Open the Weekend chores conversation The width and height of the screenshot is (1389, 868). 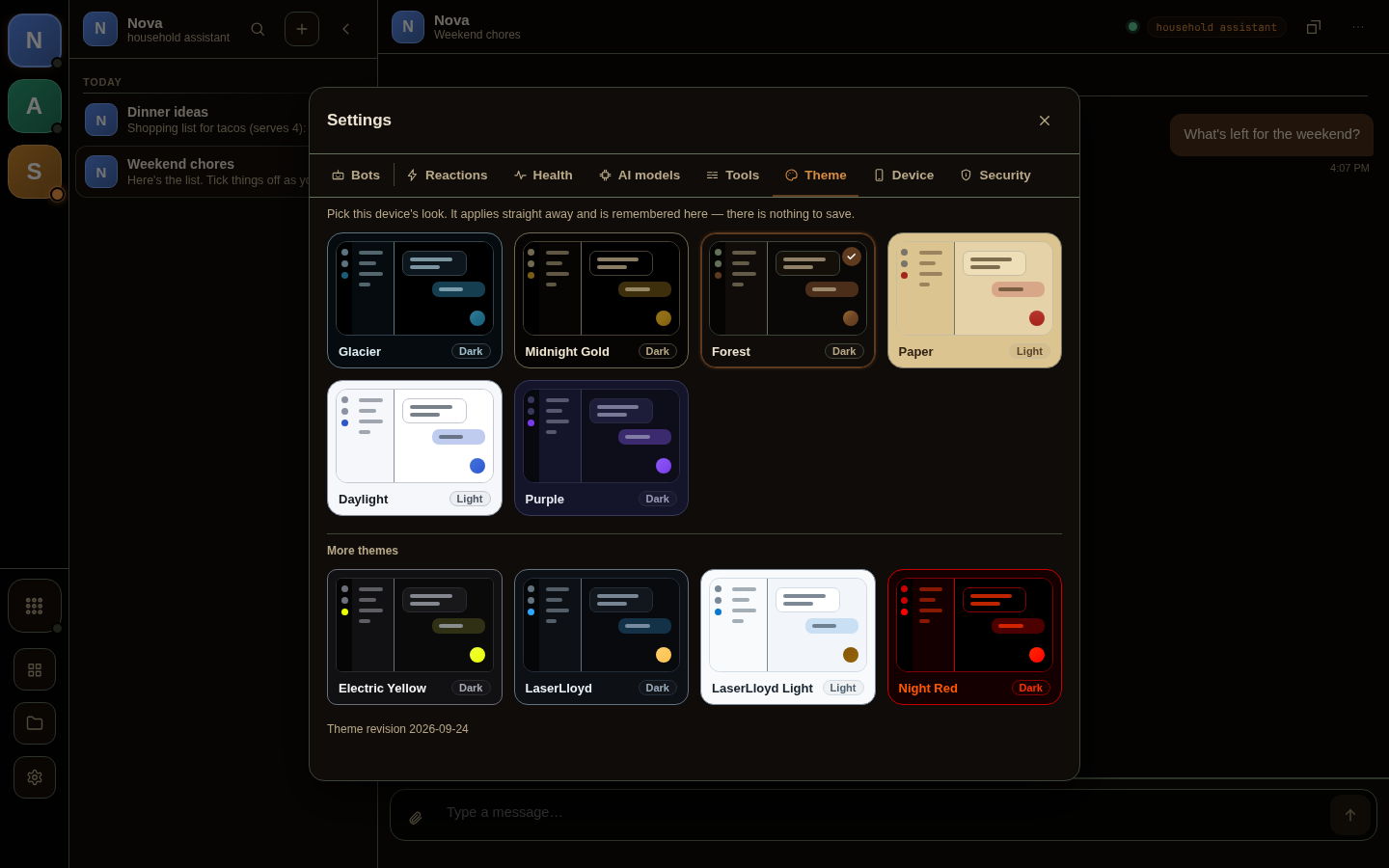pyautogui.click(x=223, y=172)
